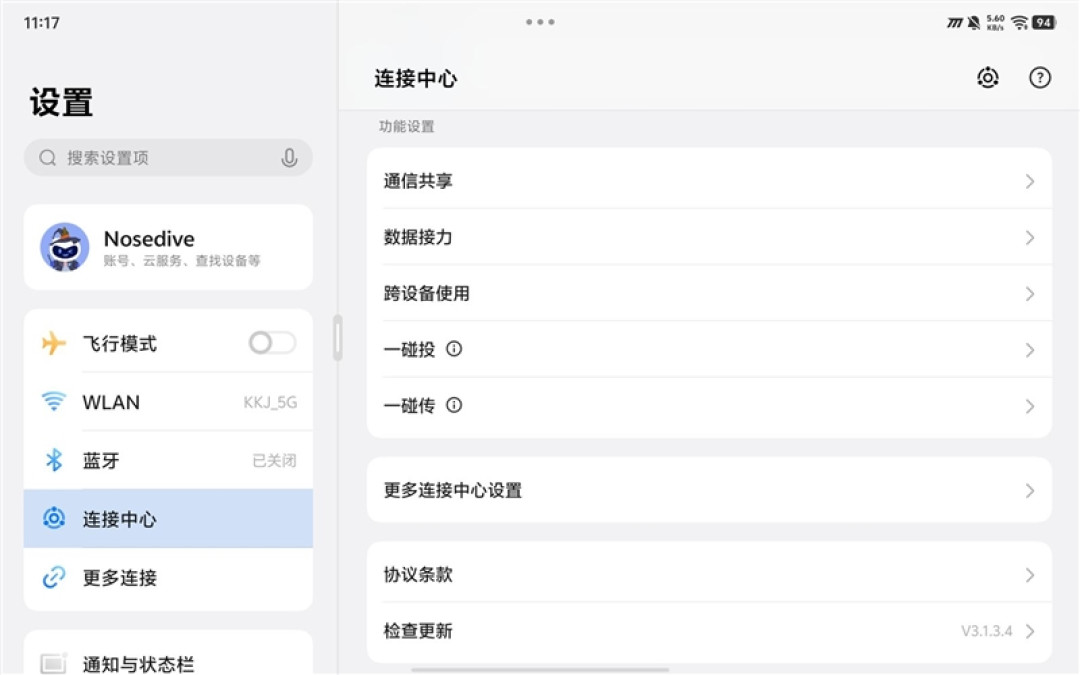Tap the 功能设置 section header
The height and width of the screenshot is (675, 1080).
tap(406, 127)
